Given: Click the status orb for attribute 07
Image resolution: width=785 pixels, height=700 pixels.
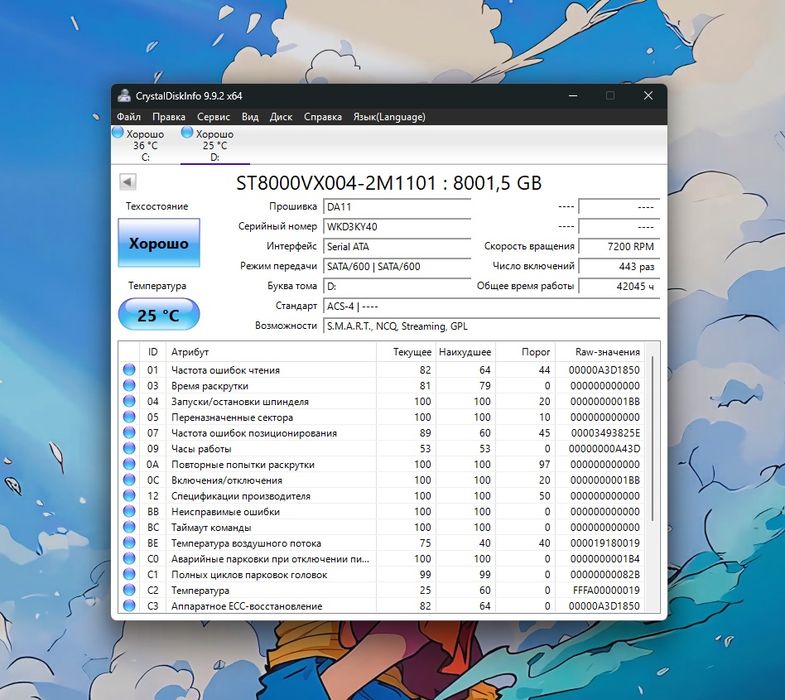Looking at the screenshot, I should click(129, 433).
